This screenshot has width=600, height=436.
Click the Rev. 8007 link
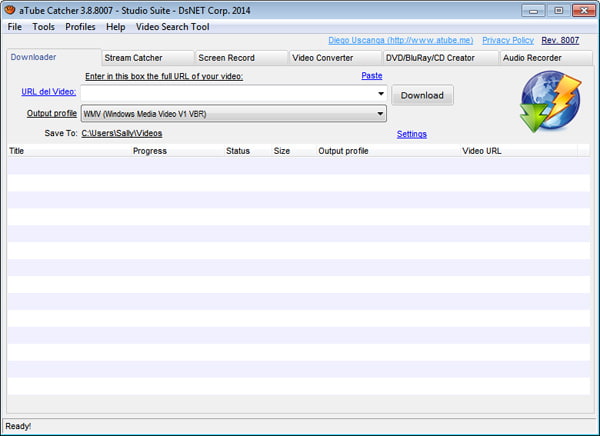pos(560,40)
